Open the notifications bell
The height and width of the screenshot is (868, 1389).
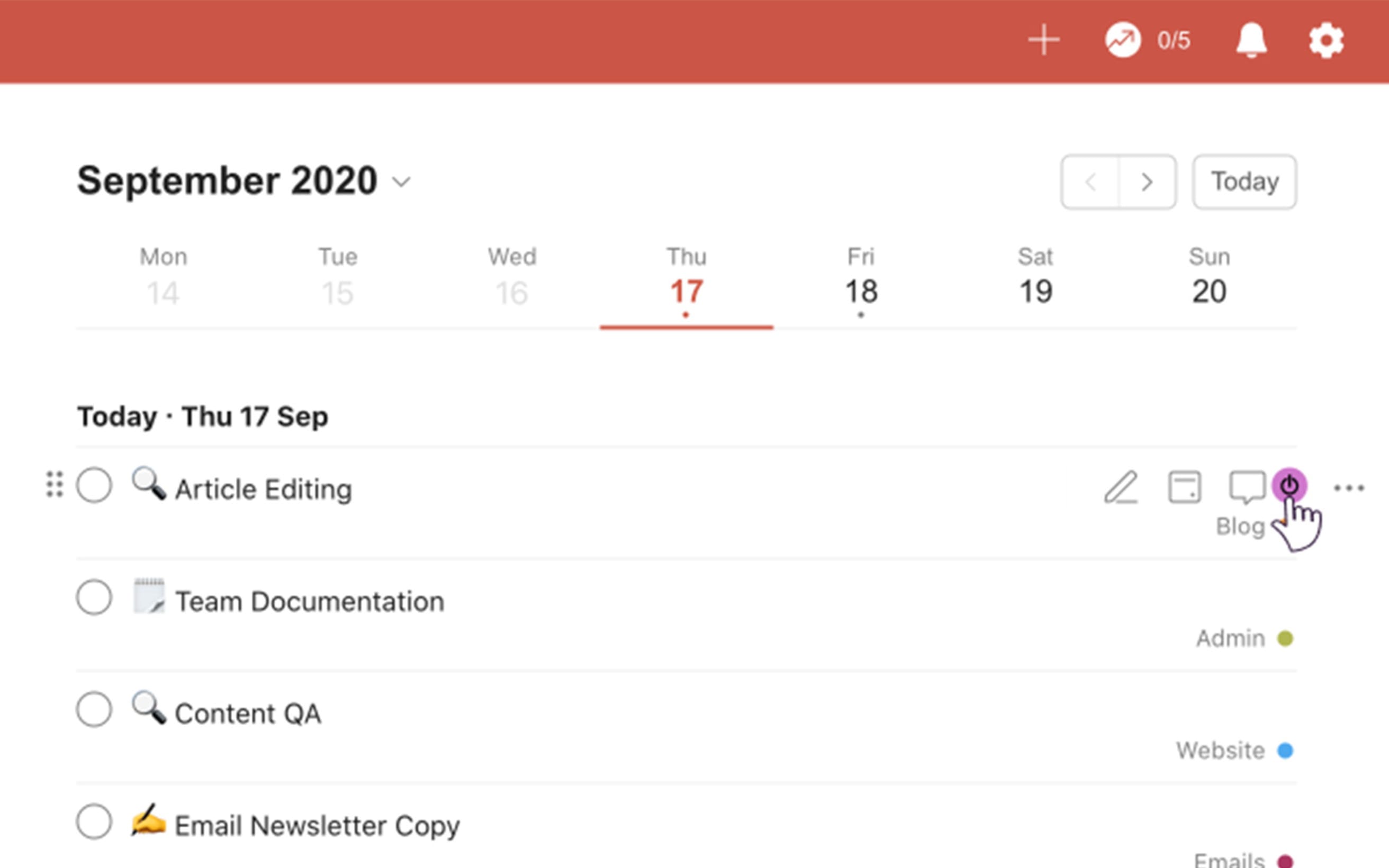[1251, 40]
